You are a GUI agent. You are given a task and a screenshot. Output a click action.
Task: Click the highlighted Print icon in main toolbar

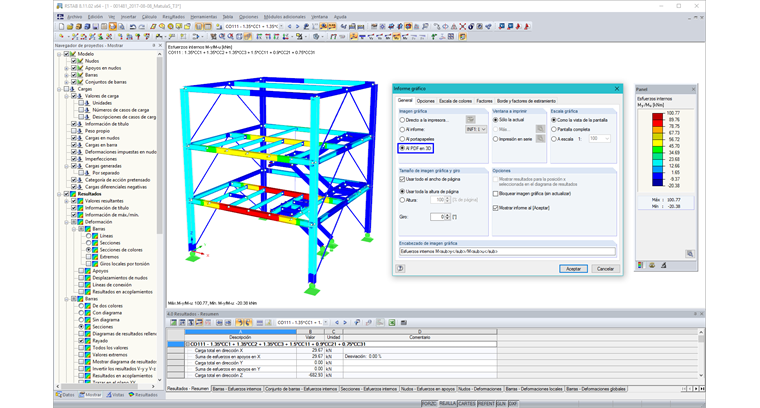112,27
